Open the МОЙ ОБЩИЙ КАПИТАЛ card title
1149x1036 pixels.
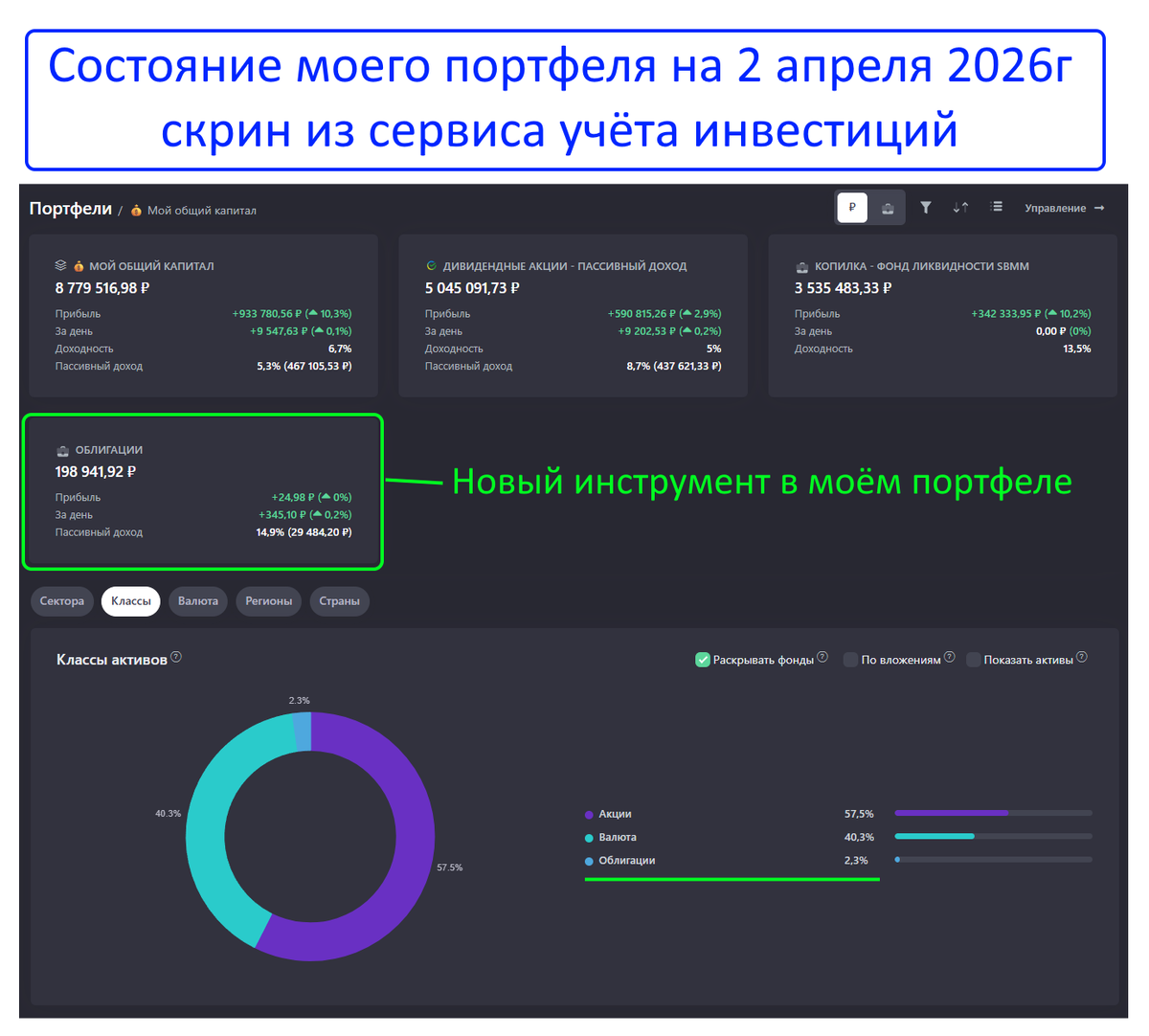pyautogui.click(x=151, y=266)
